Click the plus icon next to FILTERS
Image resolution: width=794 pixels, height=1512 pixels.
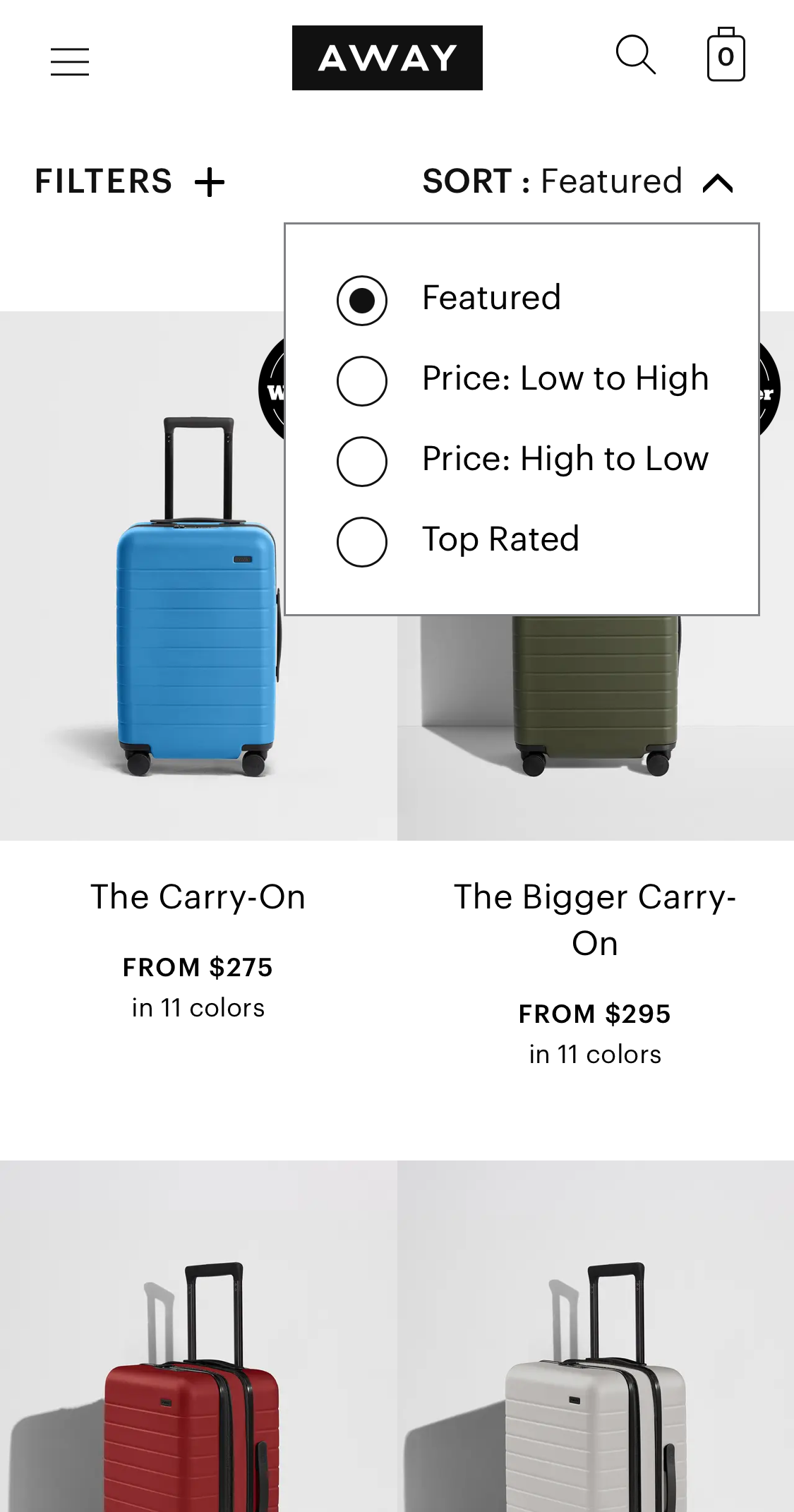pyautogui.click(x=210, y=181)
